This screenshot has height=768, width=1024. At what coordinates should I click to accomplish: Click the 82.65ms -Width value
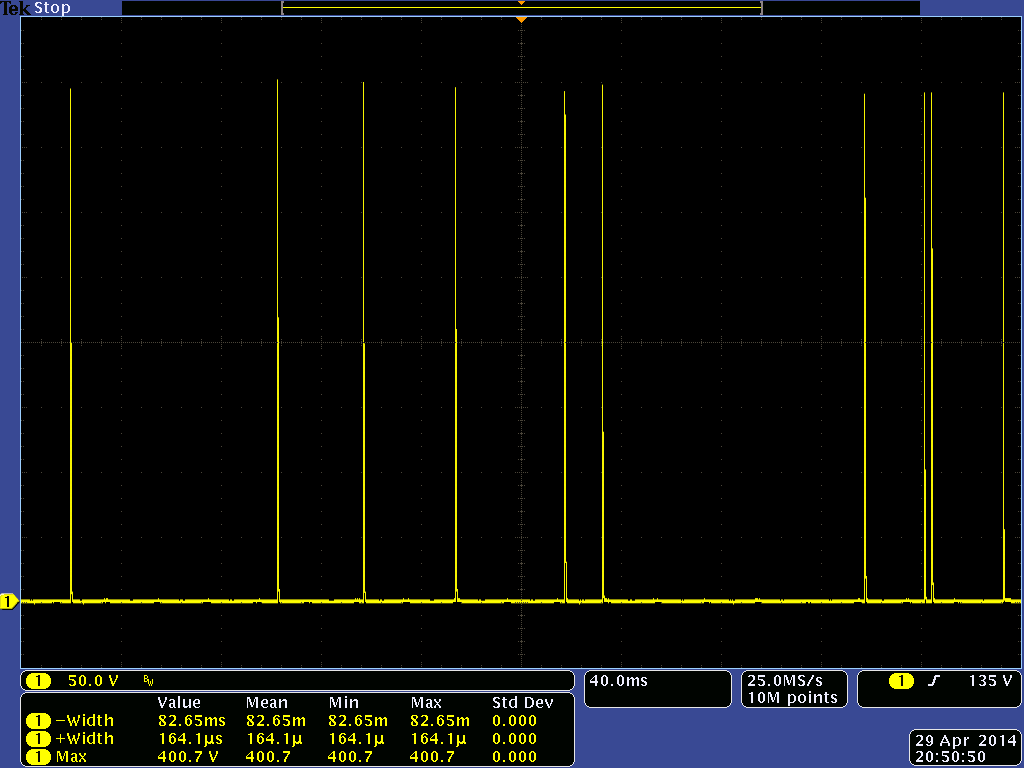click(x=191, y=721)
